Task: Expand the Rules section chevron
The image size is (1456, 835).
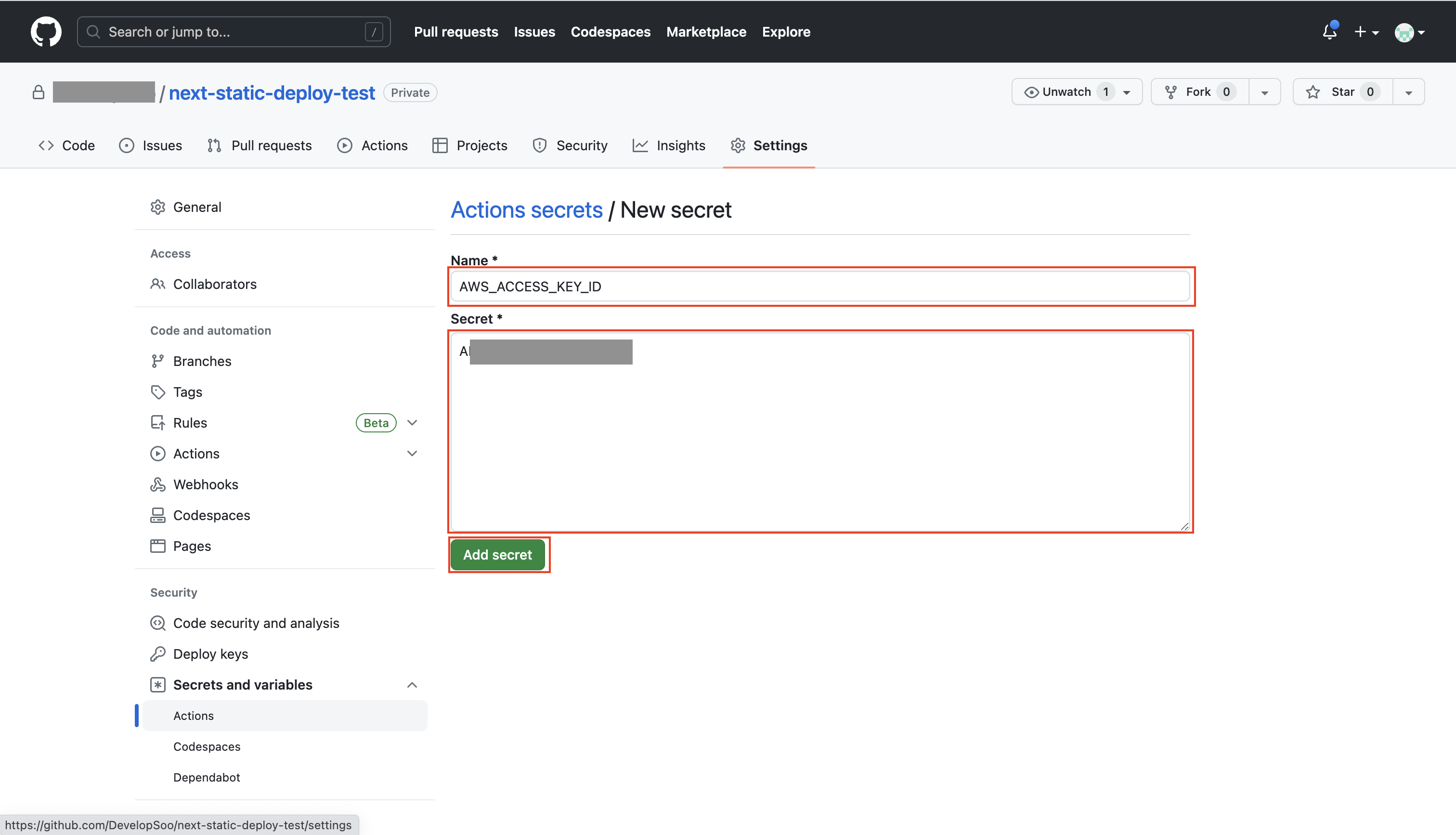Action: tap(412, 423)
